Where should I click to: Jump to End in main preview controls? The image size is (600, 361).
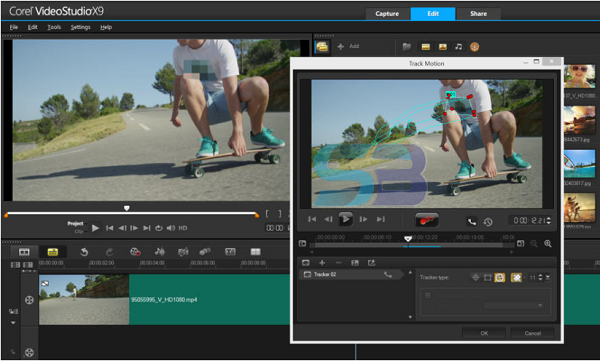coord(147,228)
